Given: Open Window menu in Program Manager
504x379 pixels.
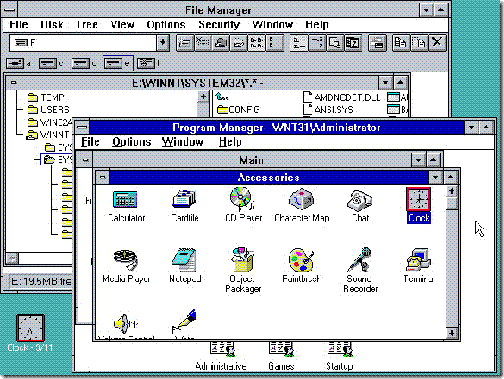Looking at the screenshot, I should 182,142.
